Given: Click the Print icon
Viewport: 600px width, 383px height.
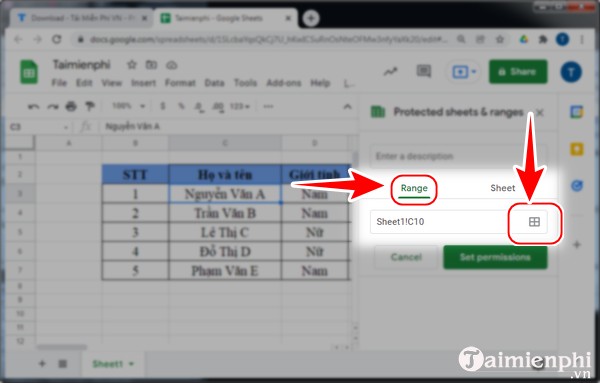Looking at the screenshot, I should pos(71,106).
